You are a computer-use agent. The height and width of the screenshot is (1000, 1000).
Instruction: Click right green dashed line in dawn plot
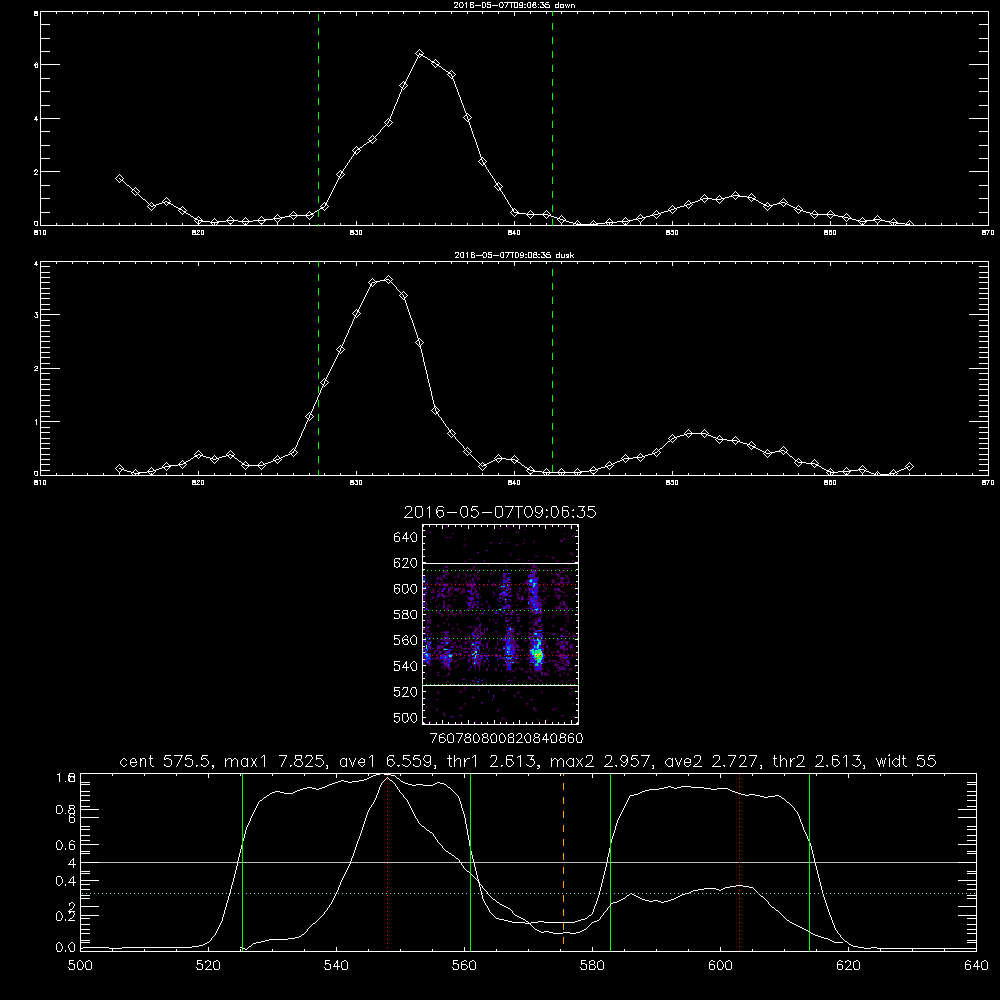pos(552,118)
